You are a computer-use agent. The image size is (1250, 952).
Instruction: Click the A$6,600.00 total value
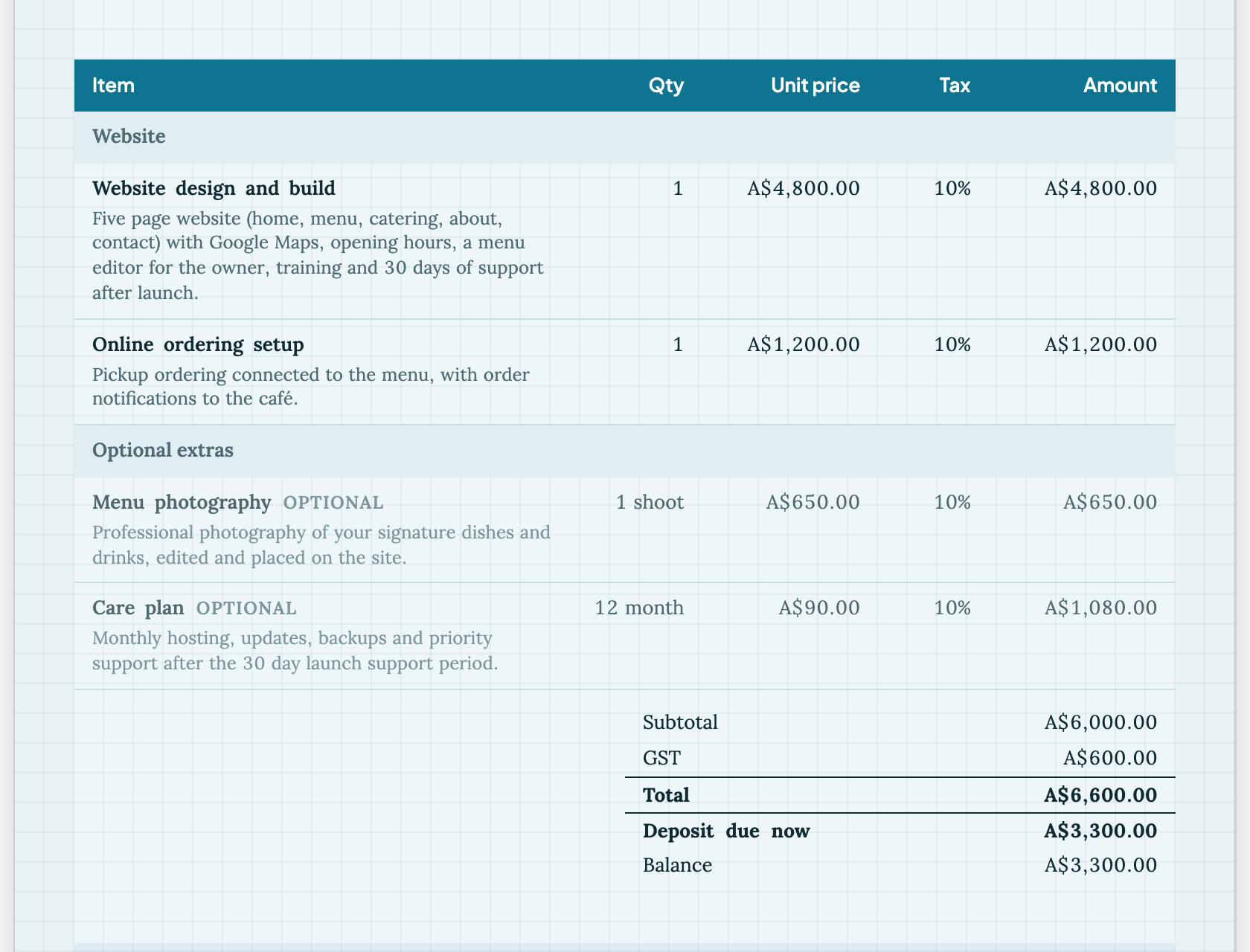pos(1100,795)
